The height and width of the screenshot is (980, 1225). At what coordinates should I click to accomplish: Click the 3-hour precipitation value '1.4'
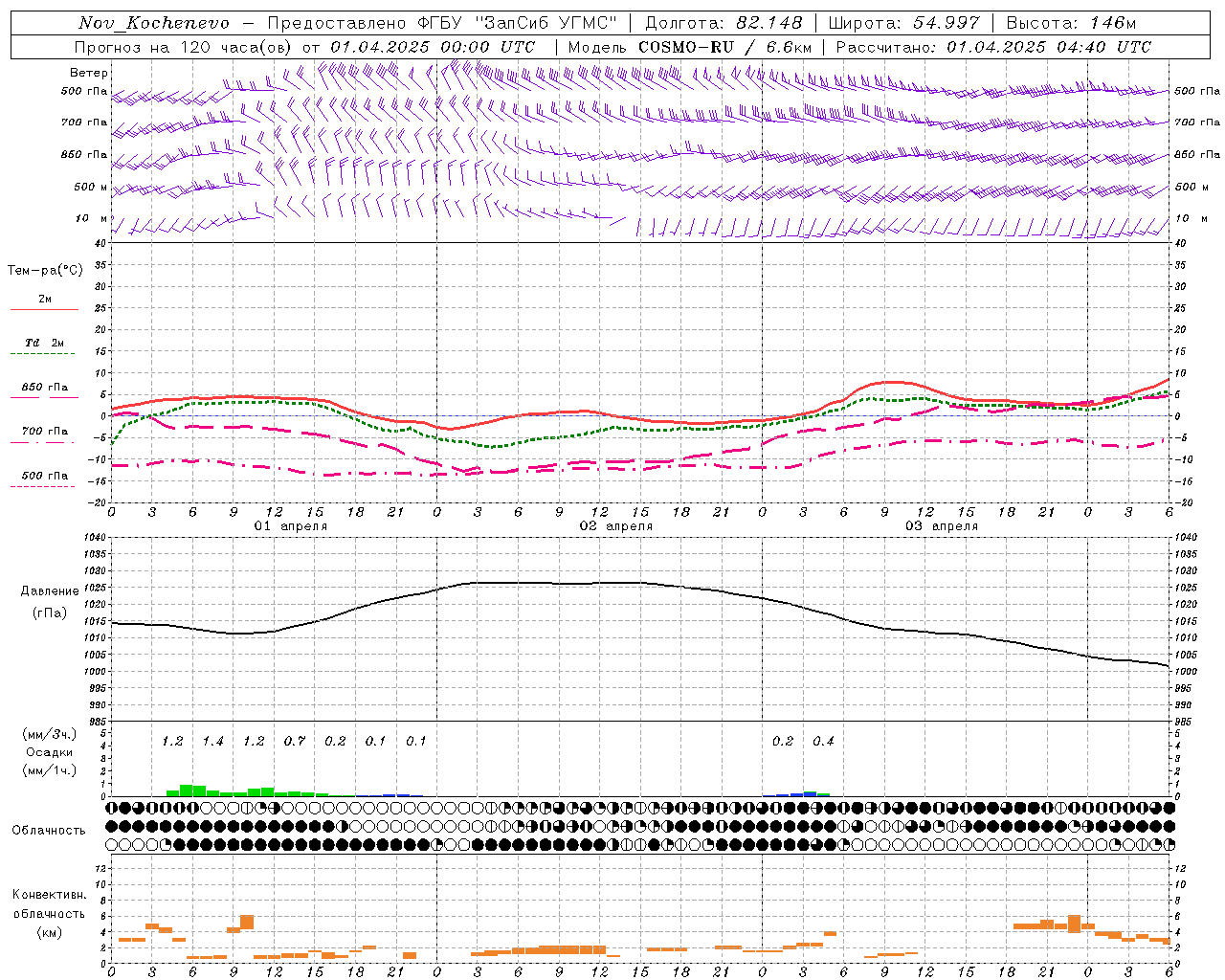[212, 742]
